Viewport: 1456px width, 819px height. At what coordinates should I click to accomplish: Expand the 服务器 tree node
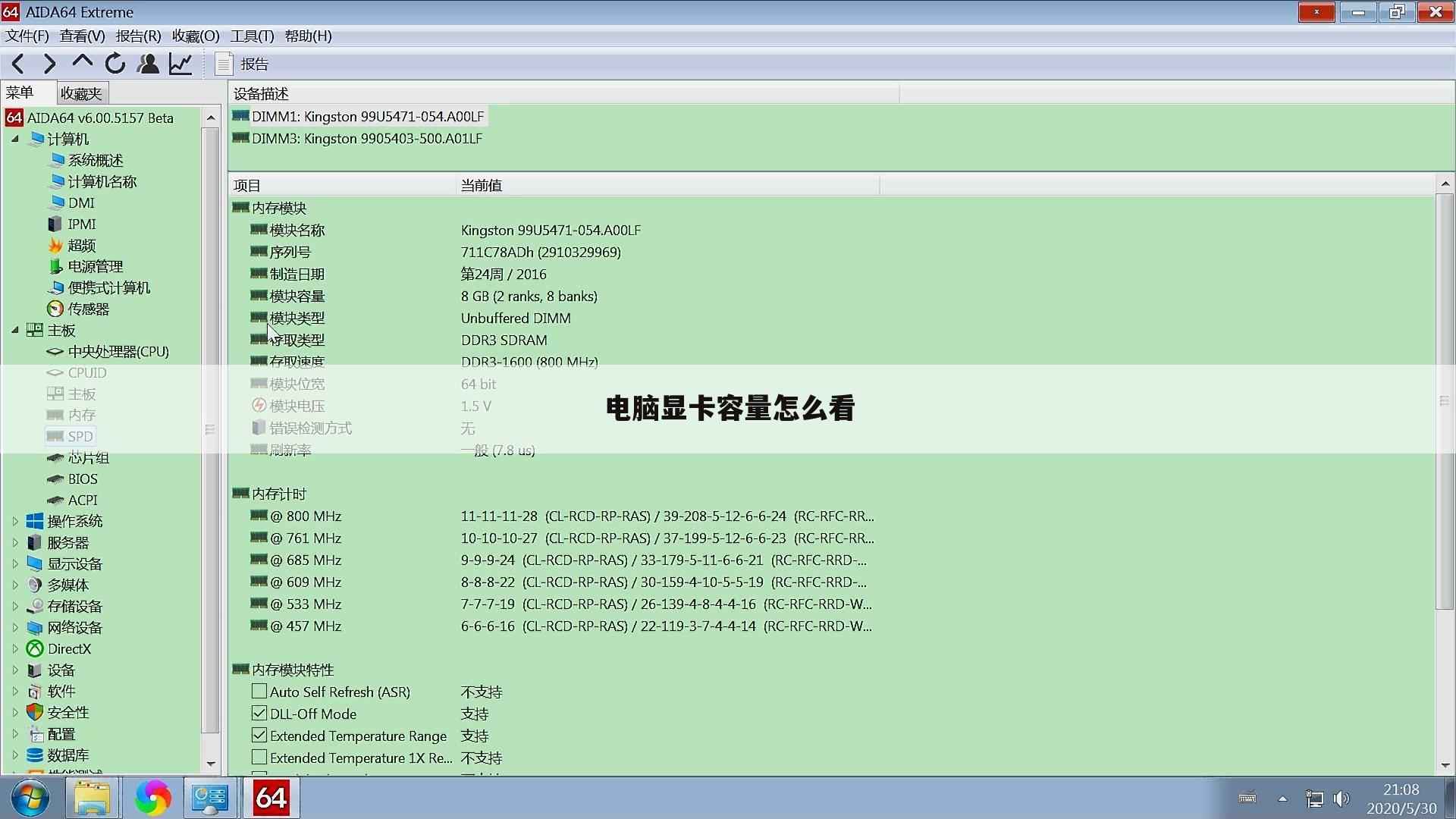pyautogui.click(x=15, y=542)
